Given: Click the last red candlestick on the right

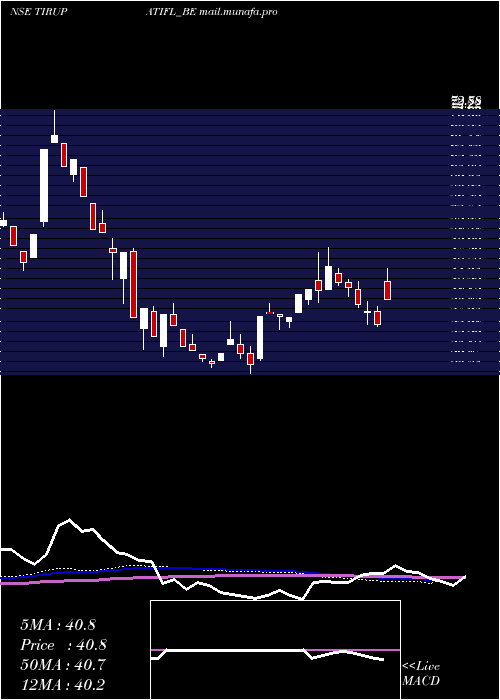Looking at the screenshot, I should tap(388, 290).
